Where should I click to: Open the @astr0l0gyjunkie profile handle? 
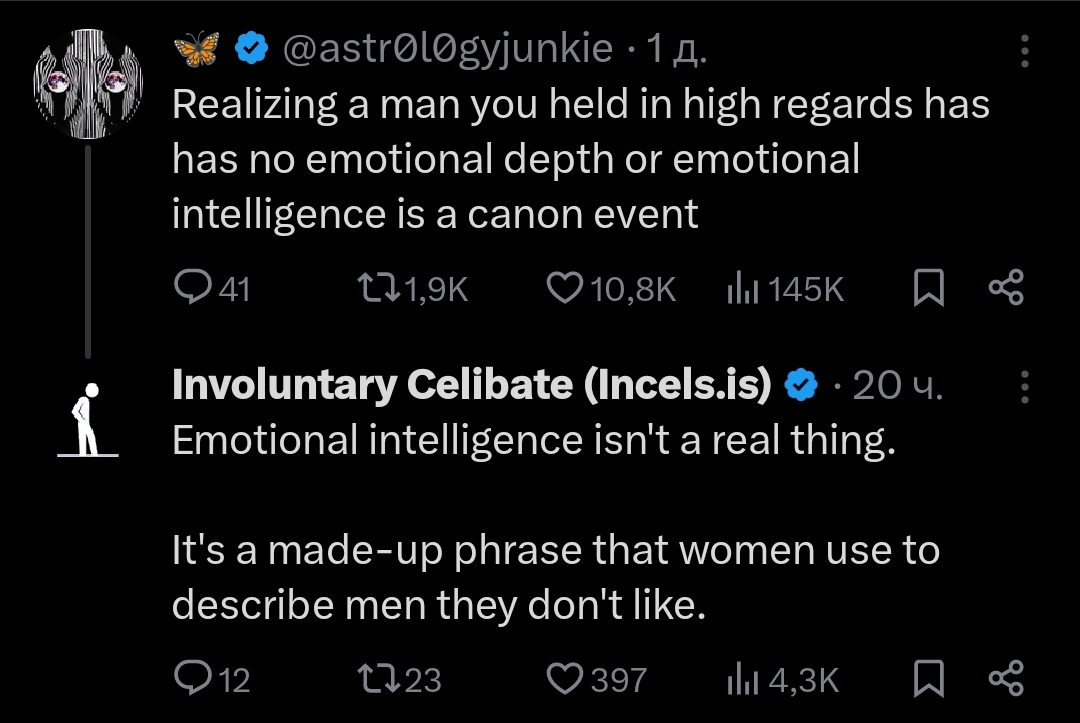pyautogui.click(x=447, y=49)
